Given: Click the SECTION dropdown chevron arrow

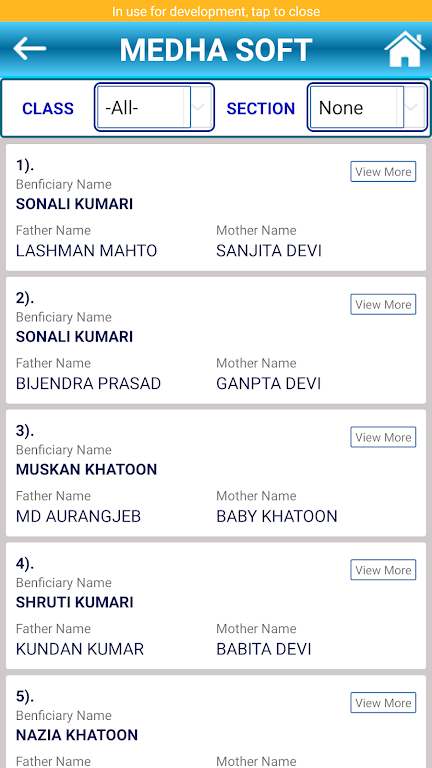Looking at the screenshot, I should [x=412, y=107].
